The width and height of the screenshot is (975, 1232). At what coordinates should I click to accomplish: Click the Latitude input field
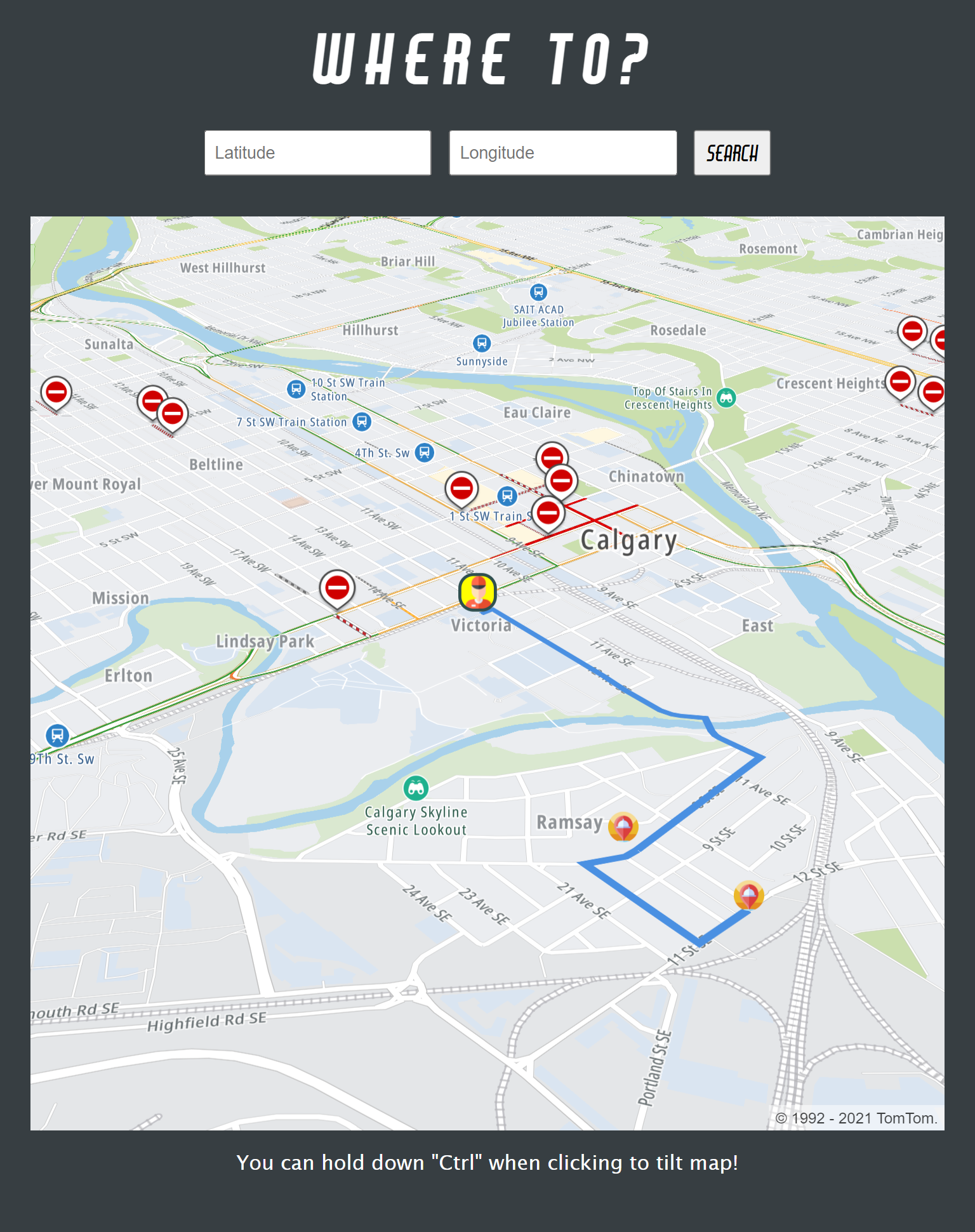[317, 153]
